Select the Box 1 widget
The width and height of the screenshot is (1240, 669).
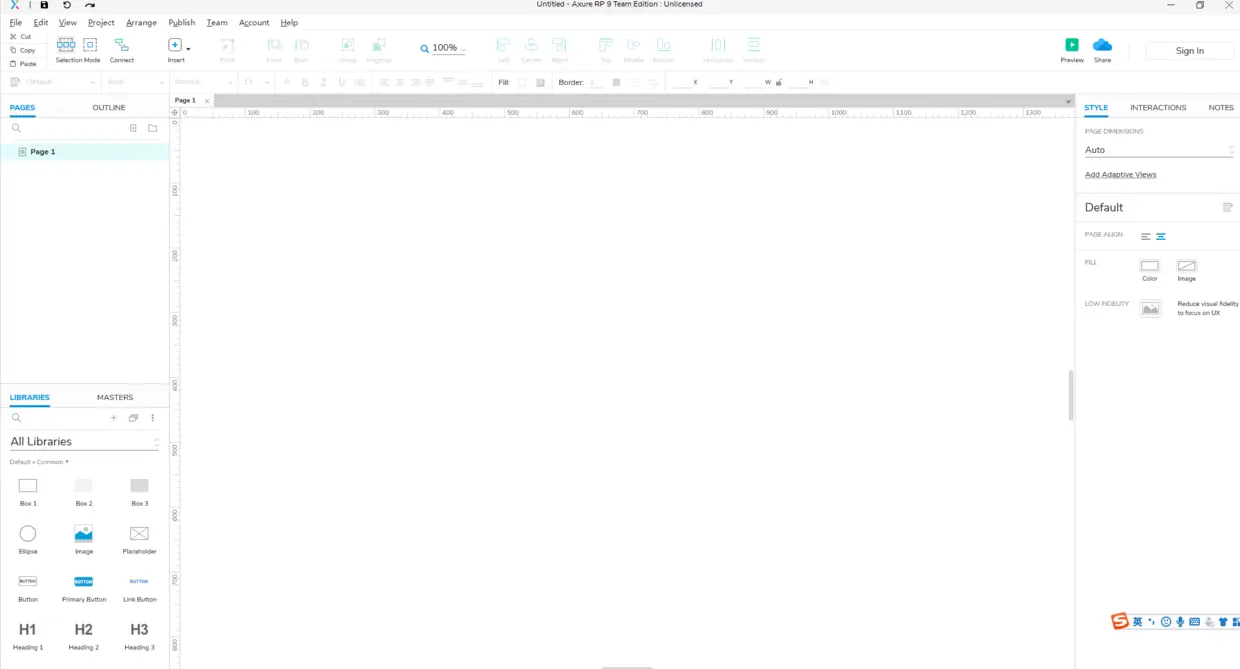28,490
